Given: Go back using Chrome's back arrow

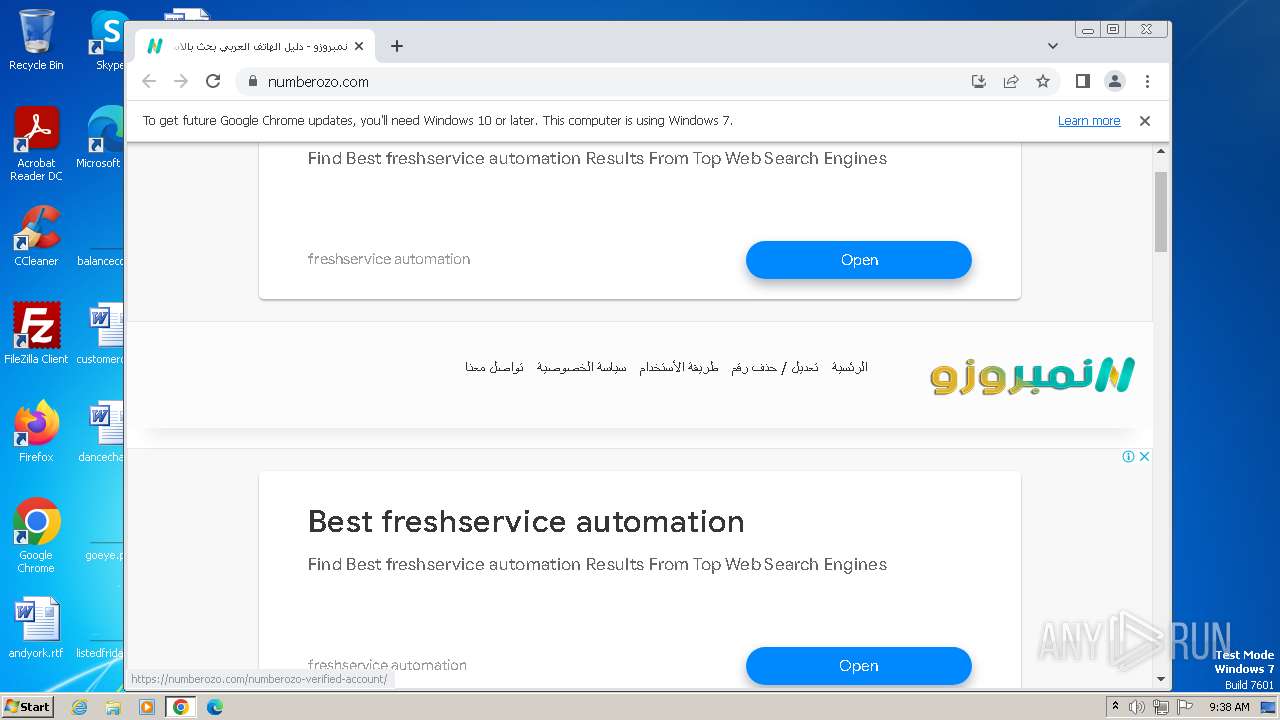Looking at the screenshot, I should pyautogui.click(x=149, y=82).
